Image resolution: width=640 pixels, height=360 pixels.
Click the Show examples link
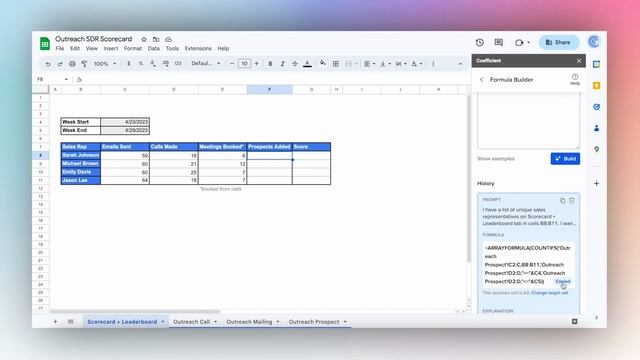tap(496, 158)
